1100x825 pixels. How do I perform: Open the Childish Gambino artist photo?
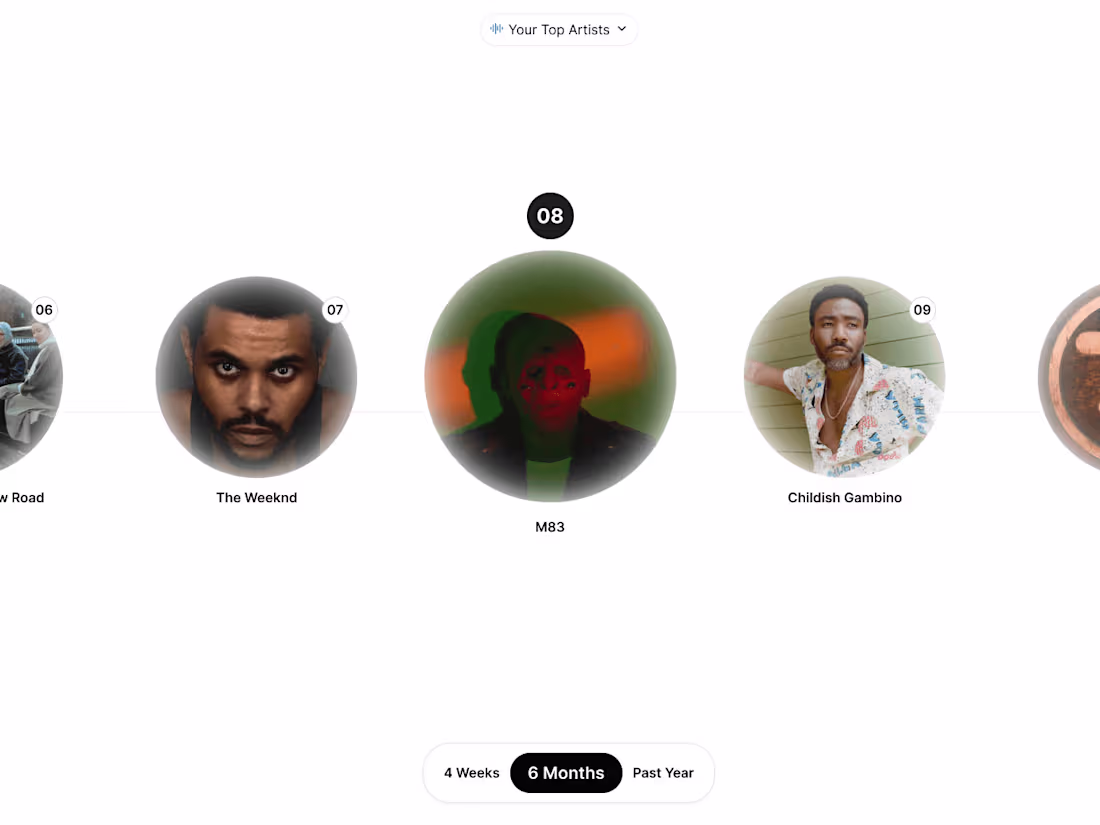[x=845, y=377]
